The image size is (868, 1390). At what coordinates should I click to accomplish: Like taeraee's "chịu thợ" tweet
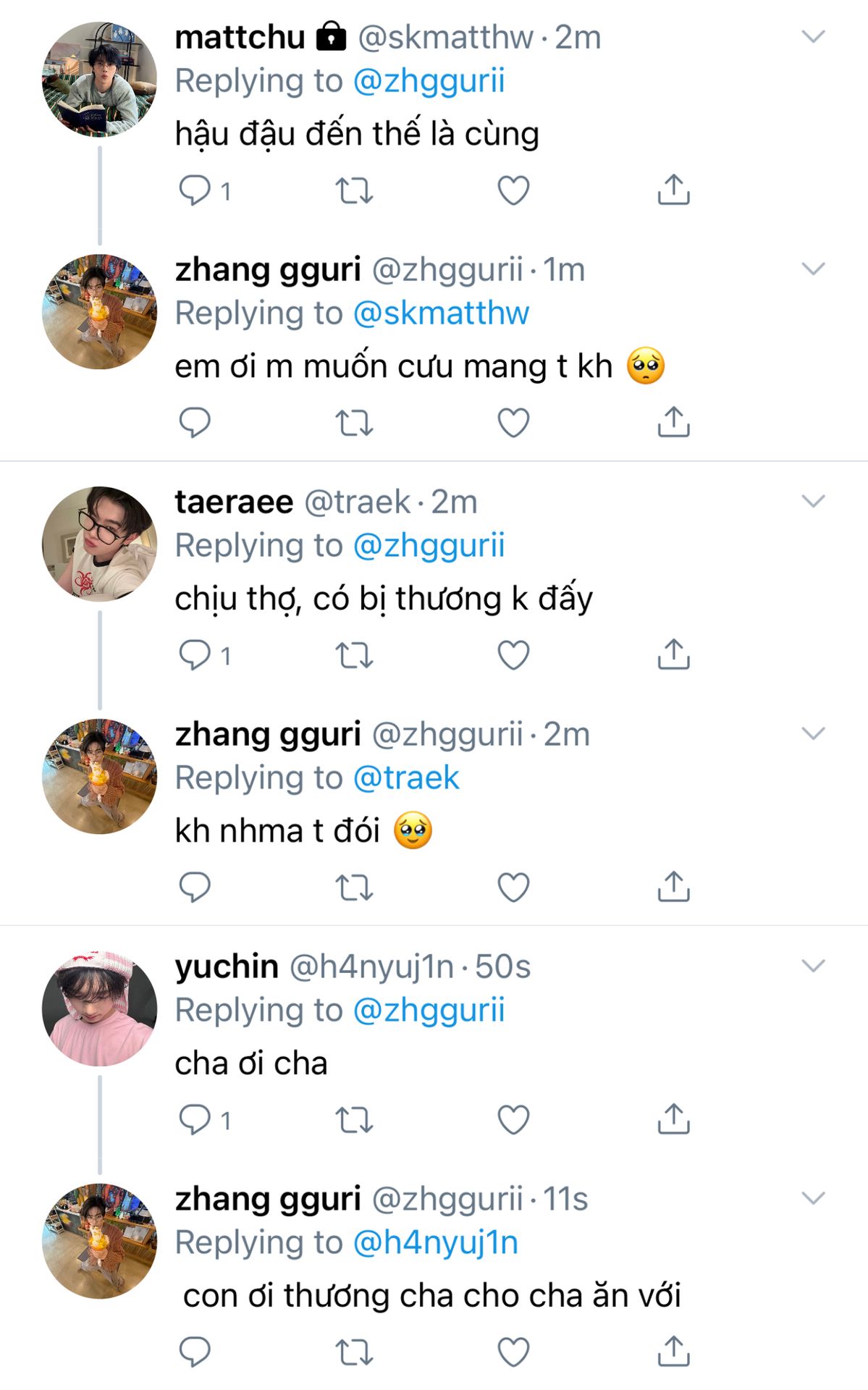coord(513,654)
